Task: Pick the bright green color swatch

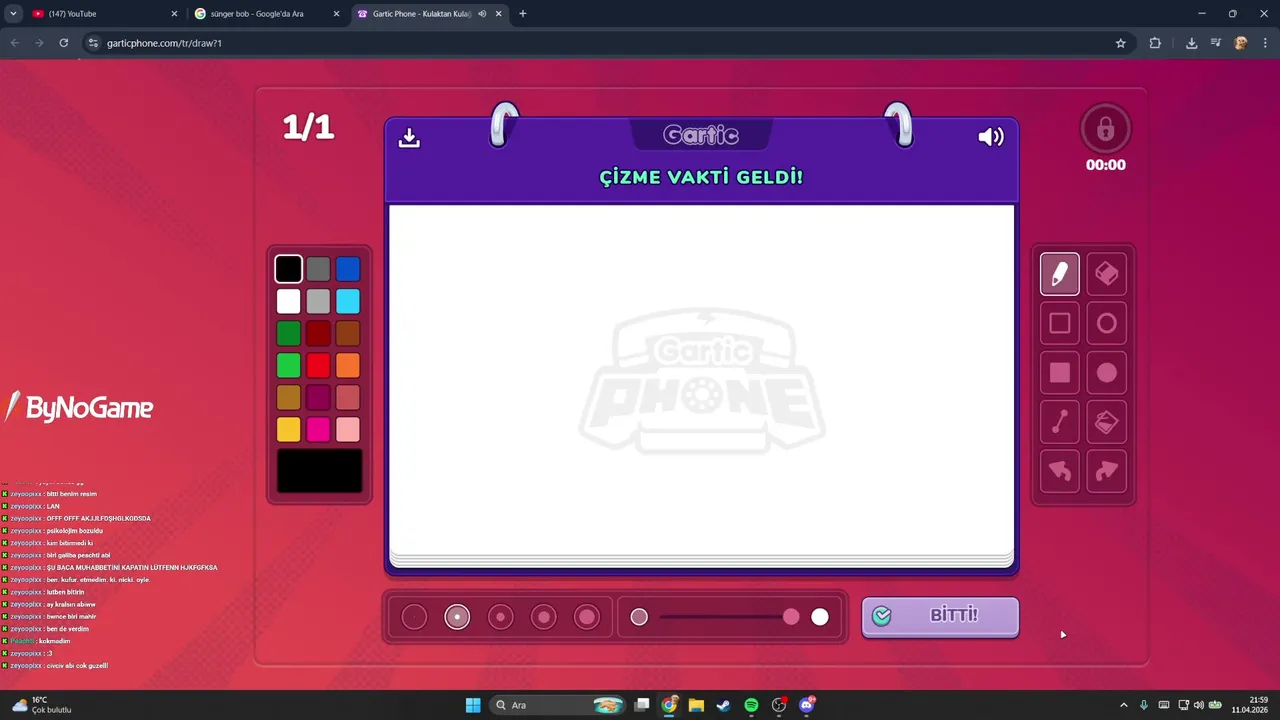Action: point(288,365)
